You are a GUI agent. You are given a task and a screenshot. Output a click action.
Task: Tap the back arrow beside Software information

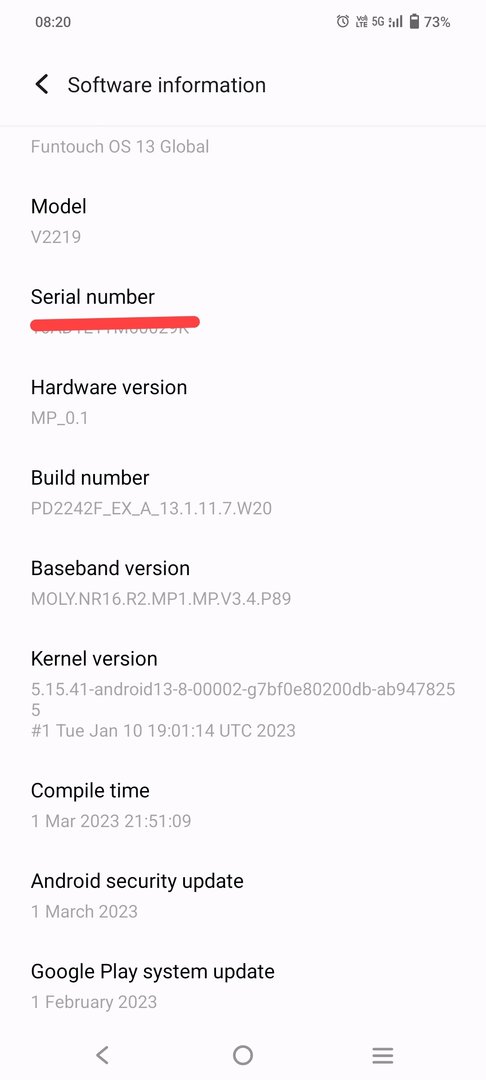click(42, 85)
